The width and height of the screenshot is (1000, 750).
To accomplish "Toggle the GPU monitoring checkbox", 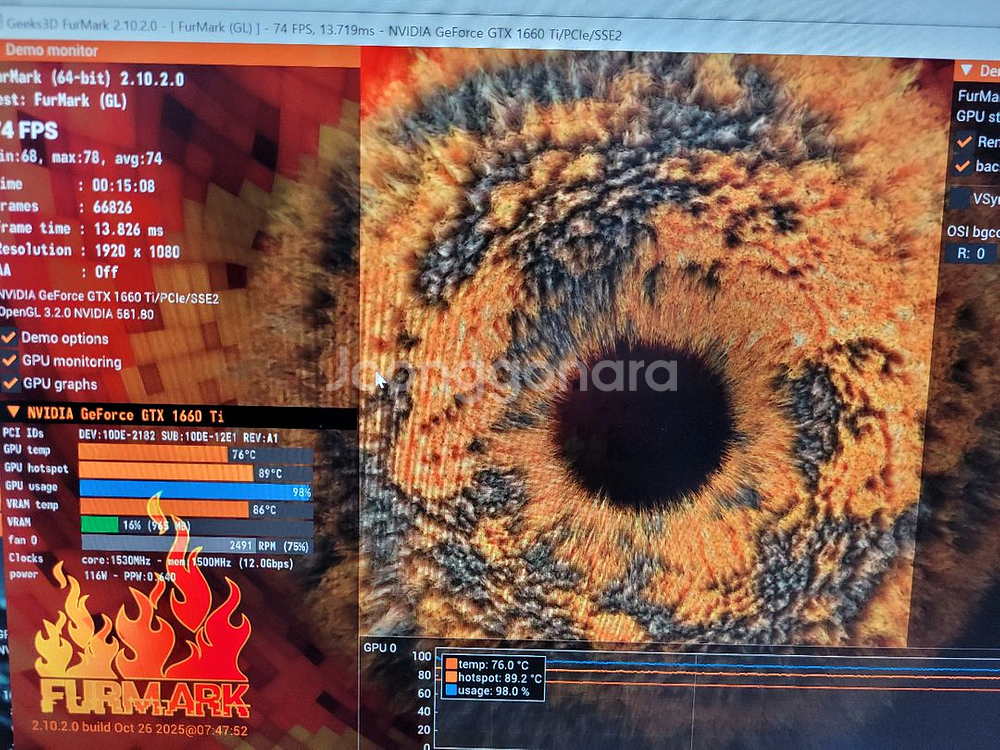I will 10,360.
